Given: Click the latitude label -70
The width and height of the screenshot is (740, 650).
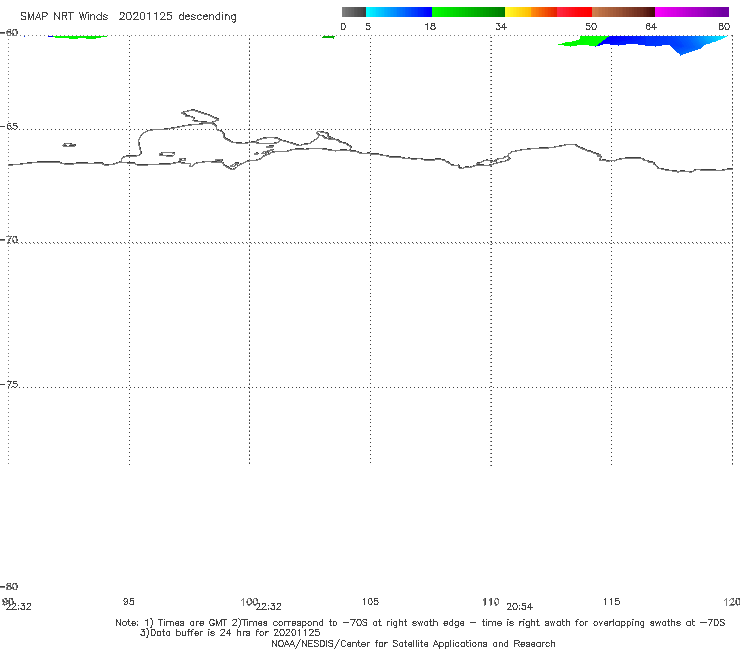Looking at the screenshot, I should [x=9, y=240].
